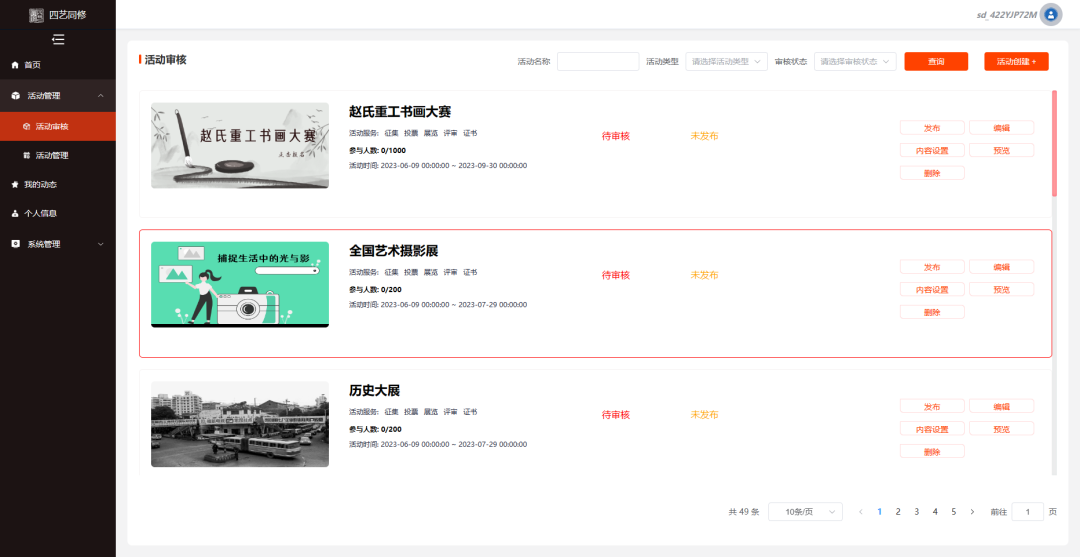Open the 活动类型 dropdown
1080x557 pixels.
point(727,61)
